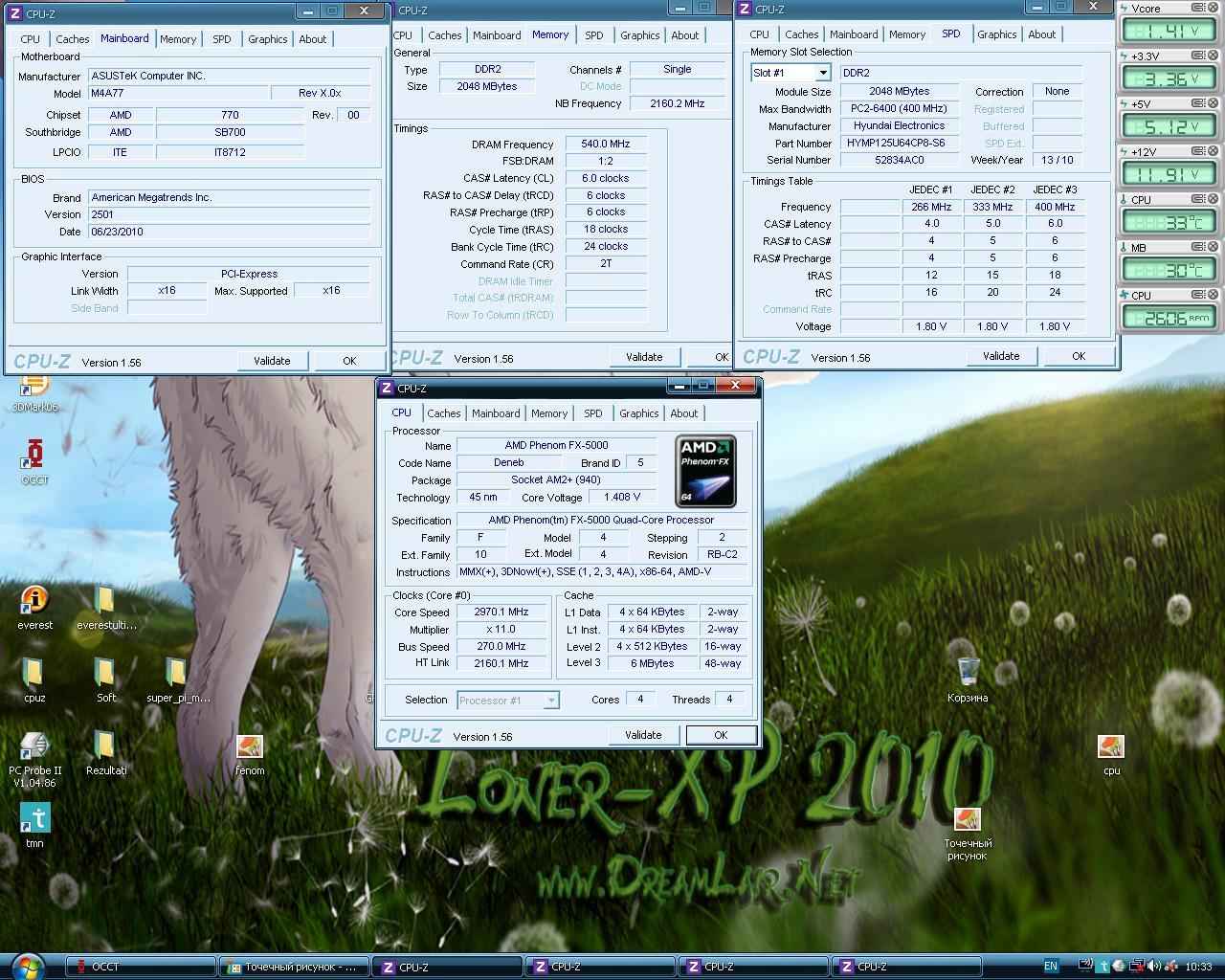1225x980 pixels.
Task: Click the Level 3 cache value 6 MBytes
Action: point(653,663)
